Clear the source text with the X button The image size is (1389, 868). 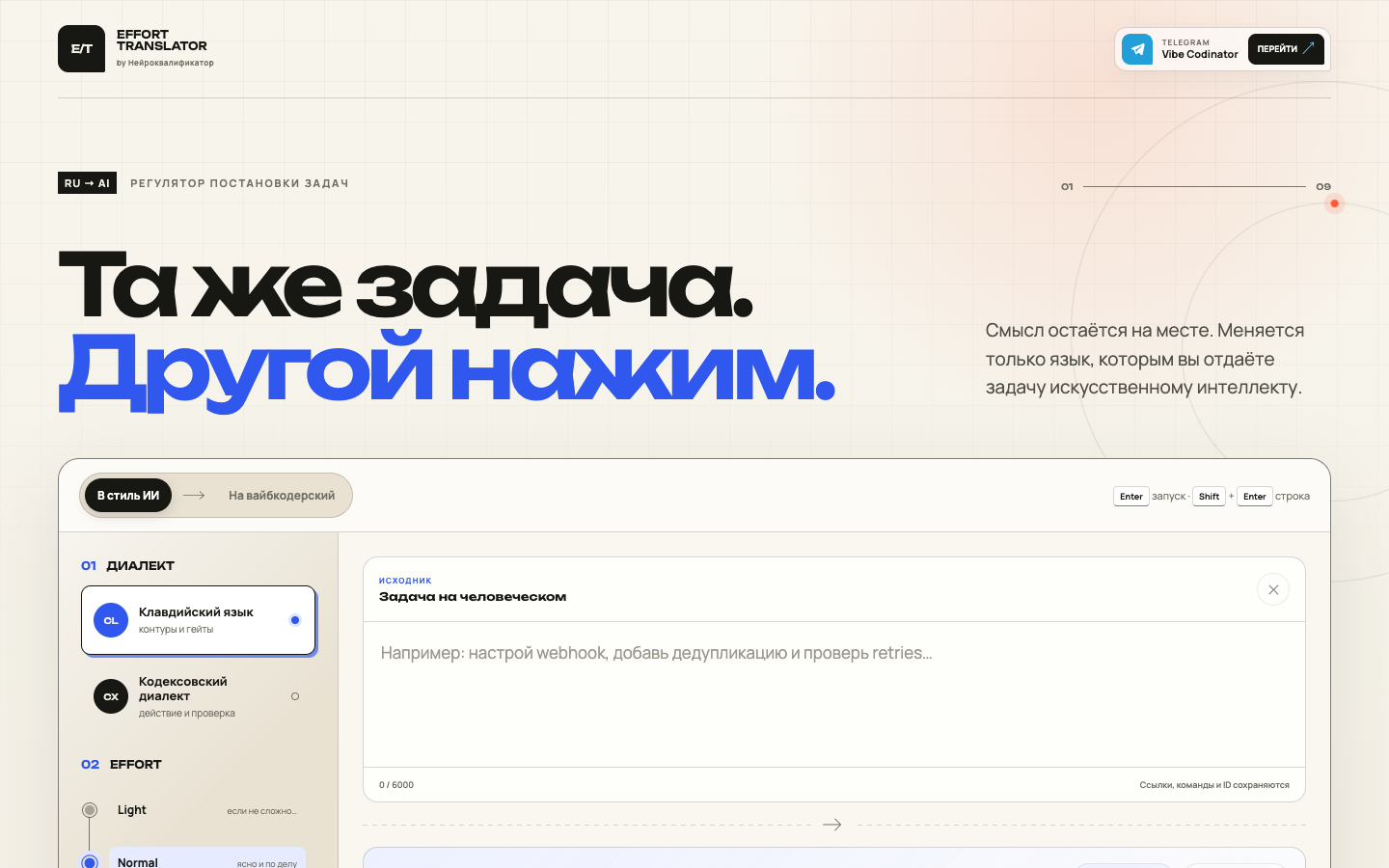click(x=1273, y=589)
